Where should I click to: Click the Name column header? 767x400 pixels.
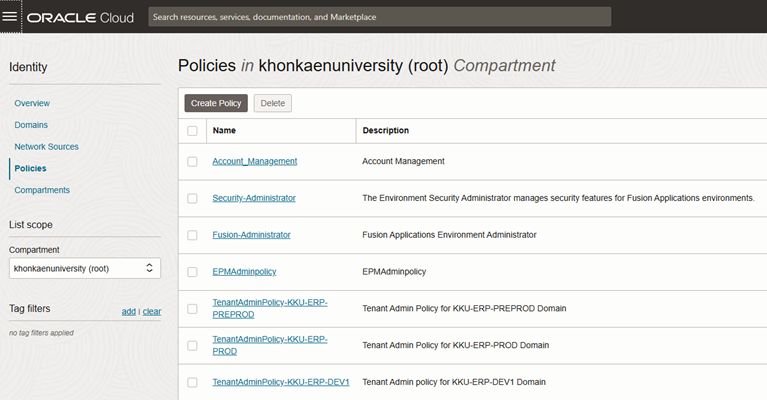(x=224, y=131)
